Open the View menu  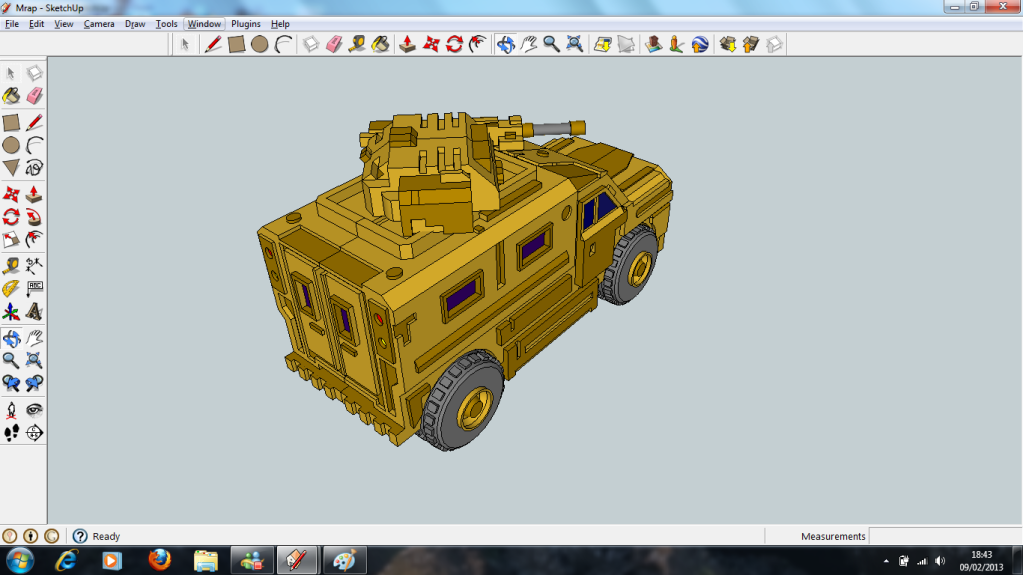[x=63, y=23]
